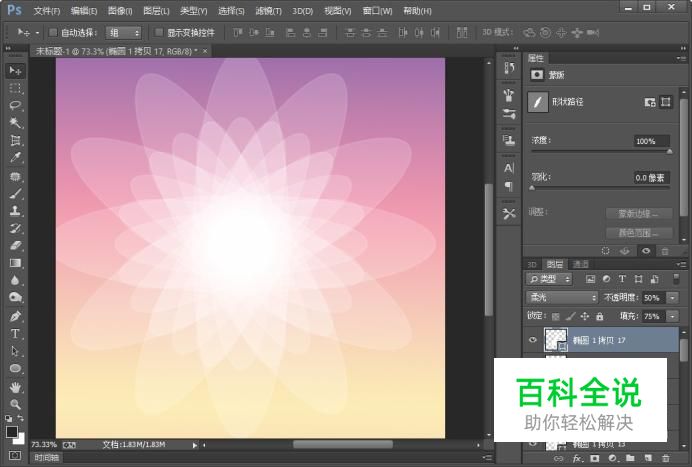Select the Hand tool
This screenshot has height=467, width=692.
pyautogui.click(x=15, y=388)
